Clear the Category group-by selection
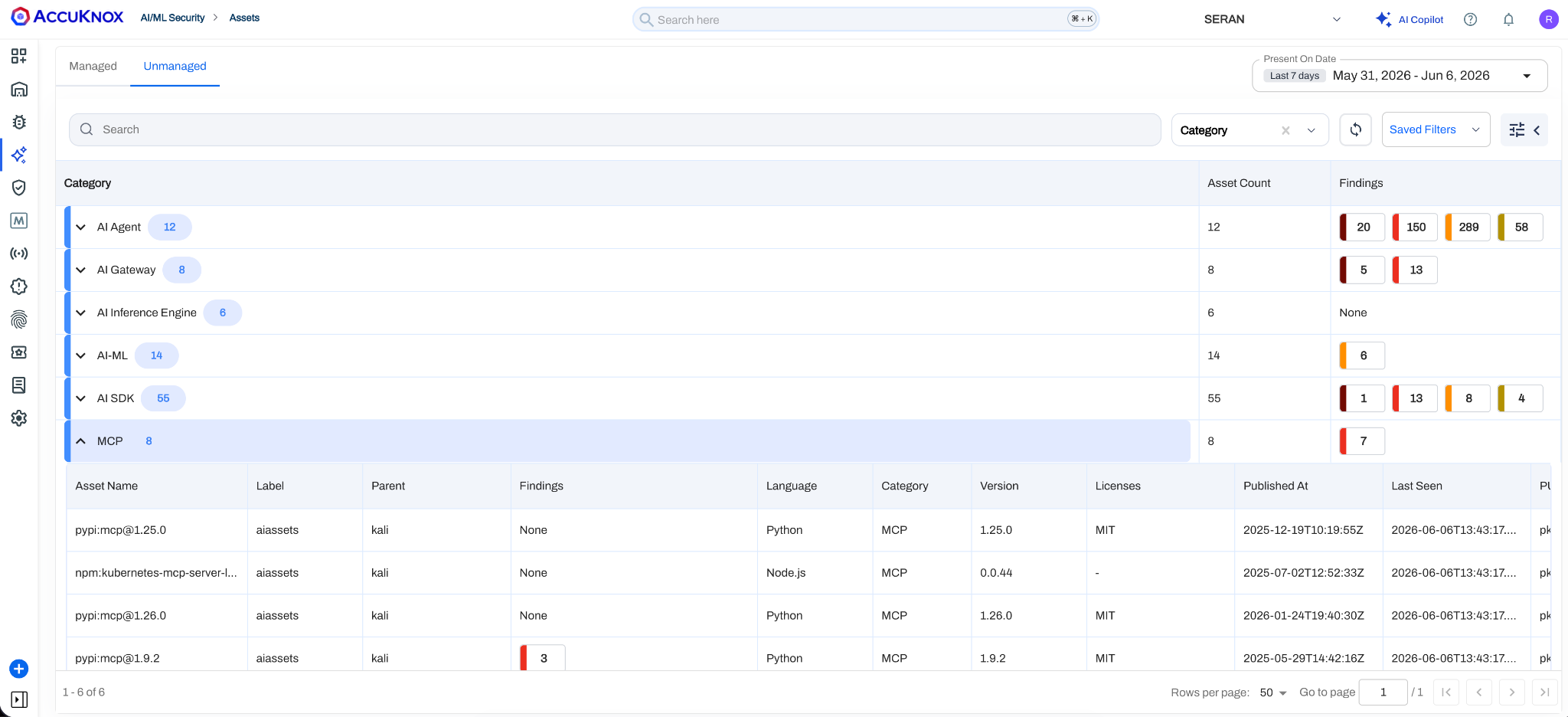 pyautogui.click(x=1285, y=130)
